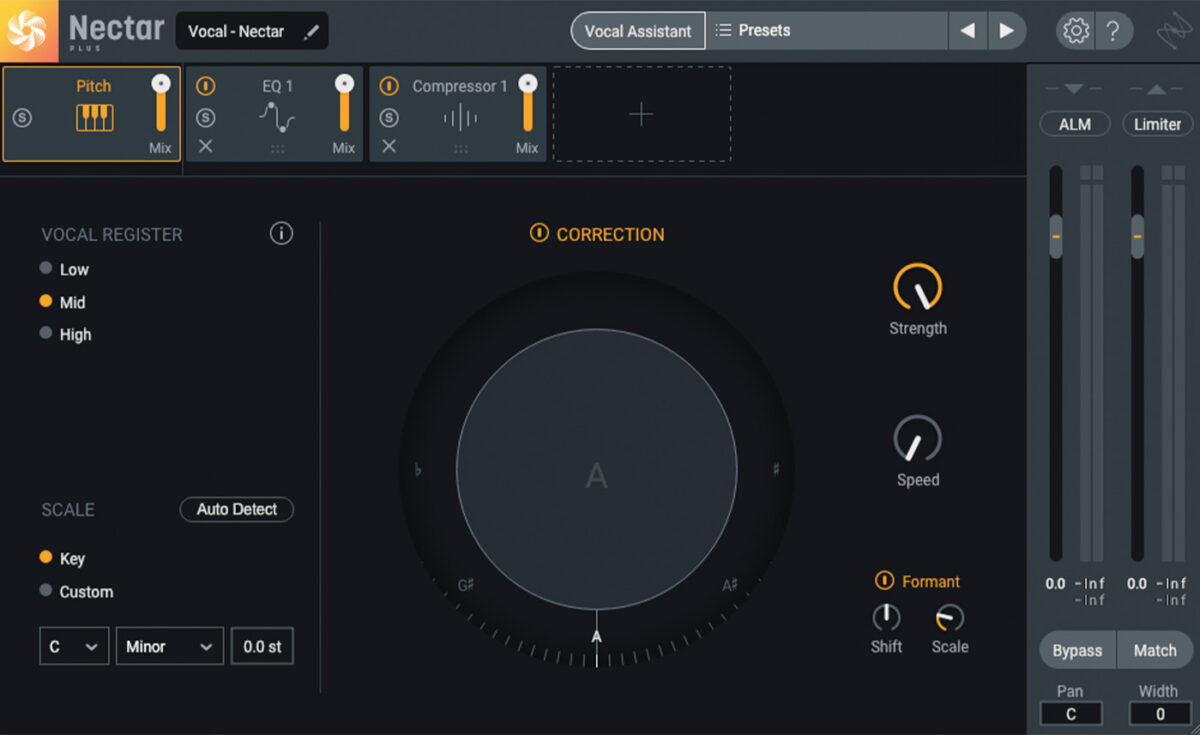
Task: Open the scale type dropdown showing Minor
Action: 170,646
